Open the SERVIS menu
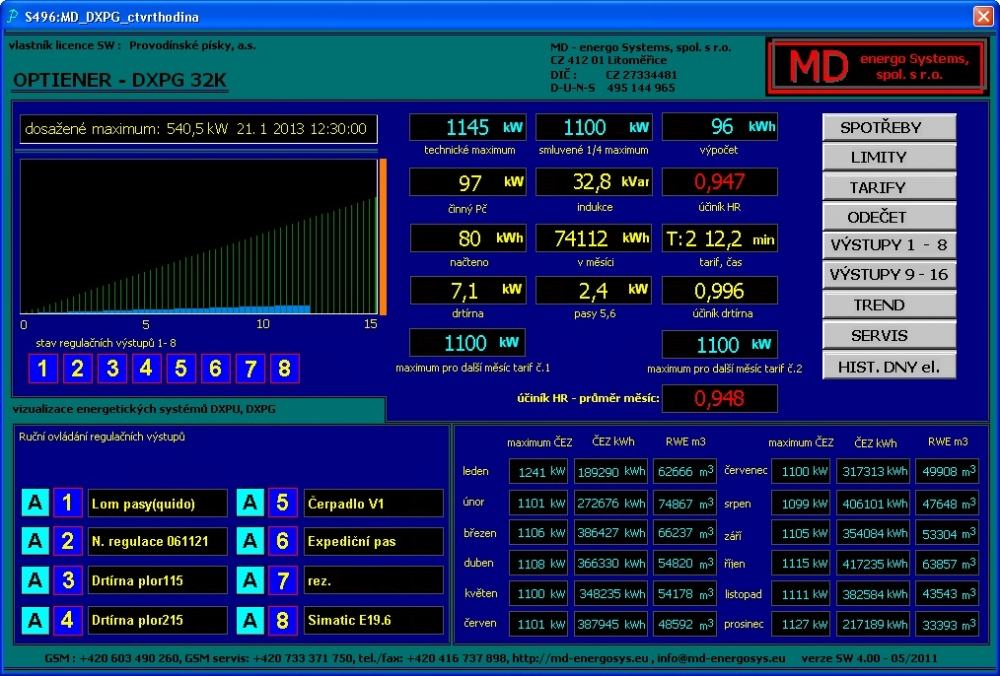 tap(889, 335)
